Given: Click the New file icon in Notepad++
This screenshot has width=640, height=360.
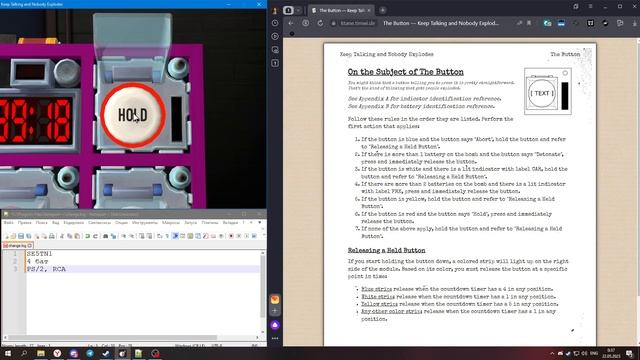Looking at the screenshot, I should (6, 236).
